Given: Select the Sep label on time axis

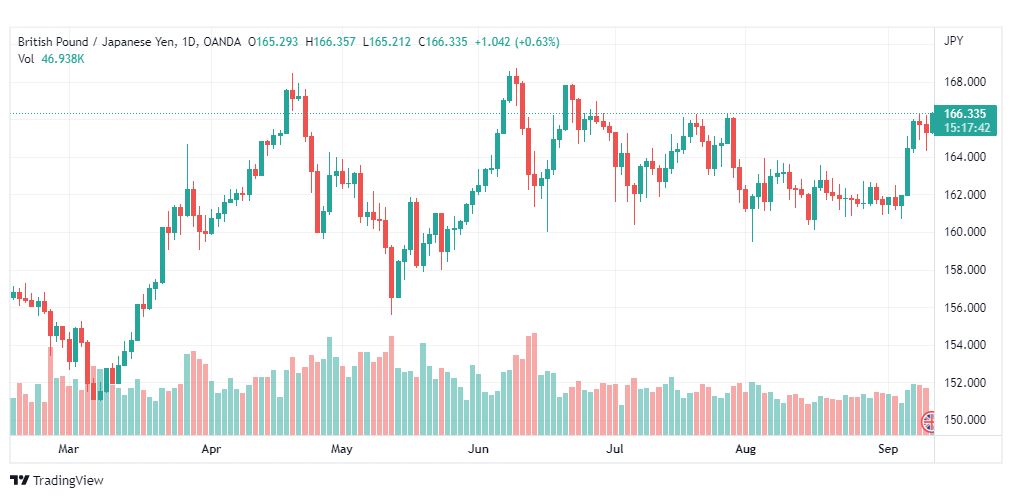Looking at the screenshot, I should tap(887, 449).
